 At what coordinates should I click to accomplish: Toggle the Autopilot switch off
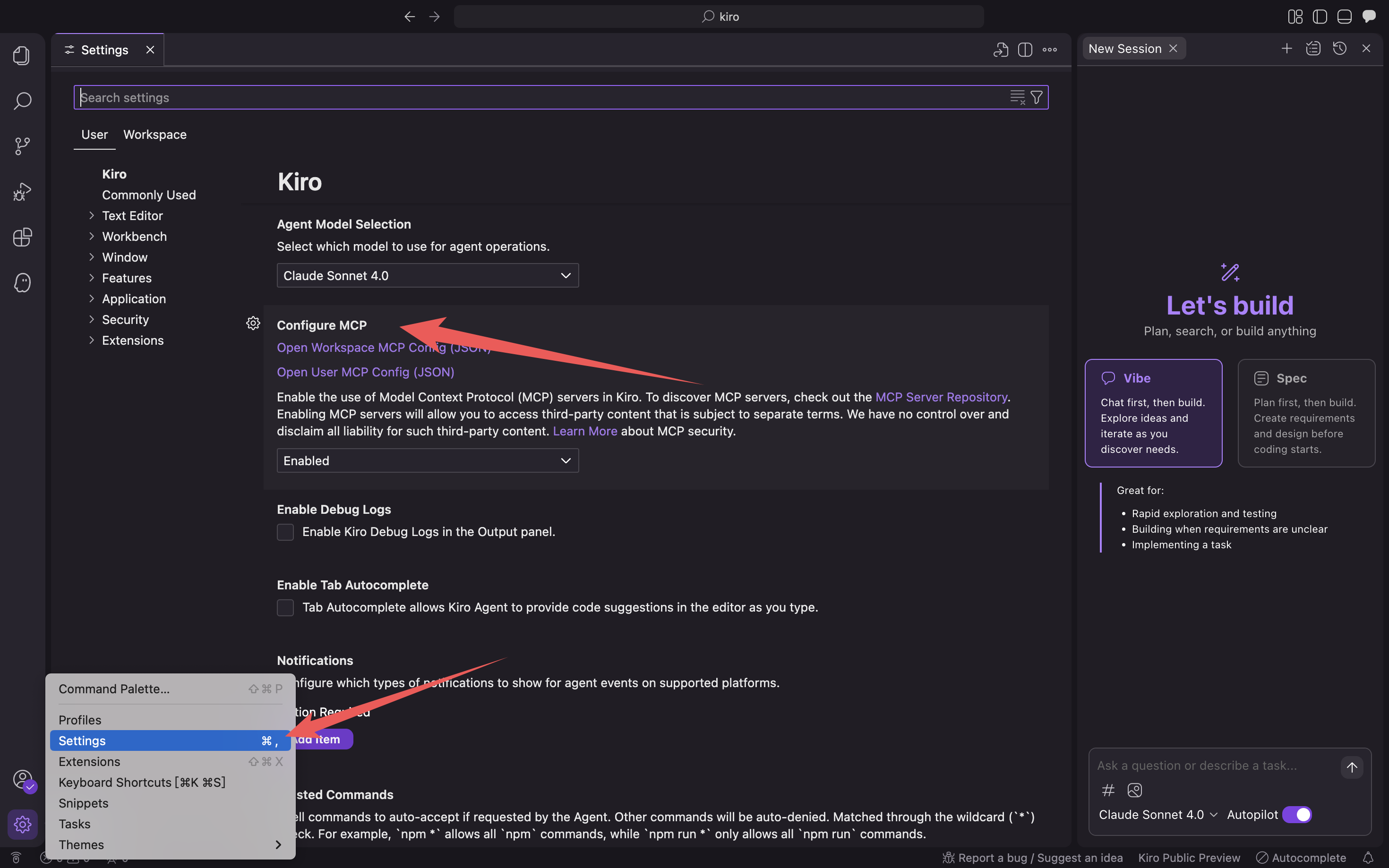click(1296, 815)
